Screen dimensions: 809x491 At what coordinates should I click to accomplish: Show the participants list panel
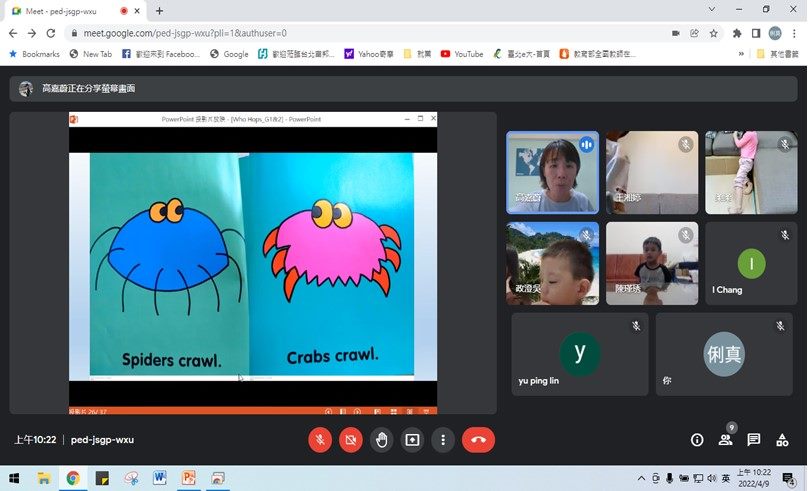tap(725, 440)
